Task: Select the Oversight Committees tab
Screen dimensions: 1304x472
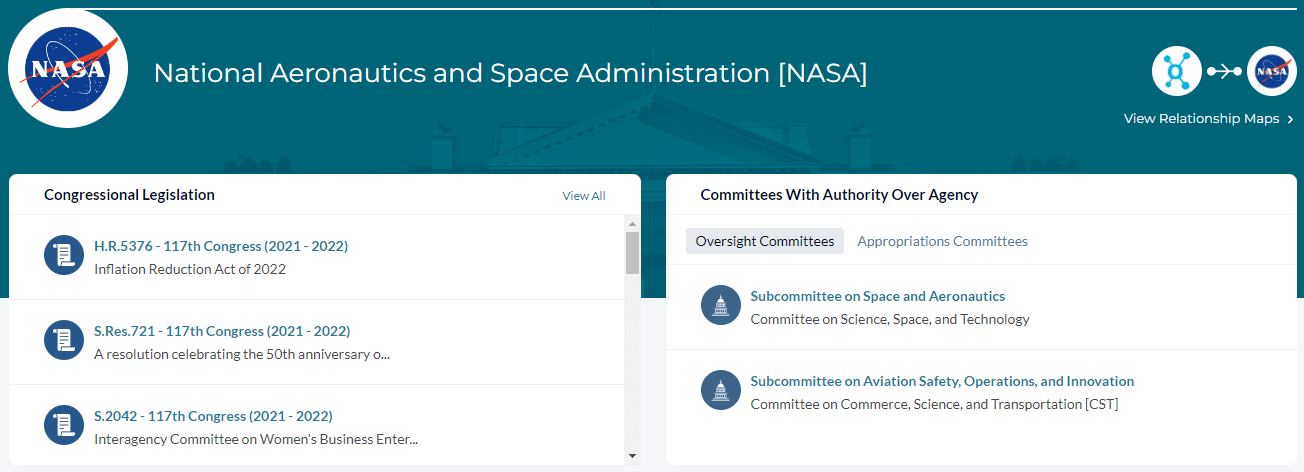Action: tap(765, 241)
